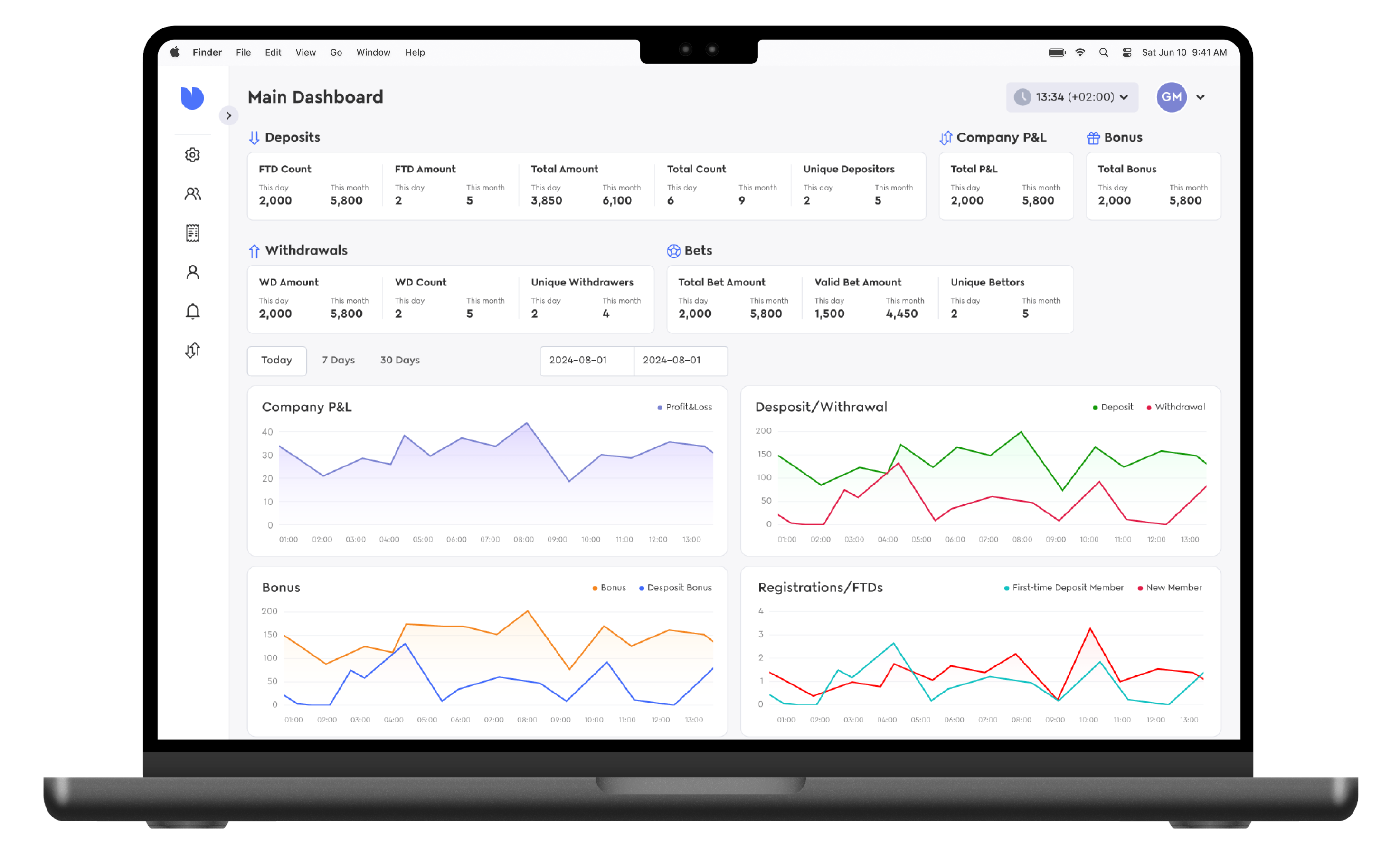Click the WD Count heading
This screenshot has width=1400, height=855.
(420, 282)
